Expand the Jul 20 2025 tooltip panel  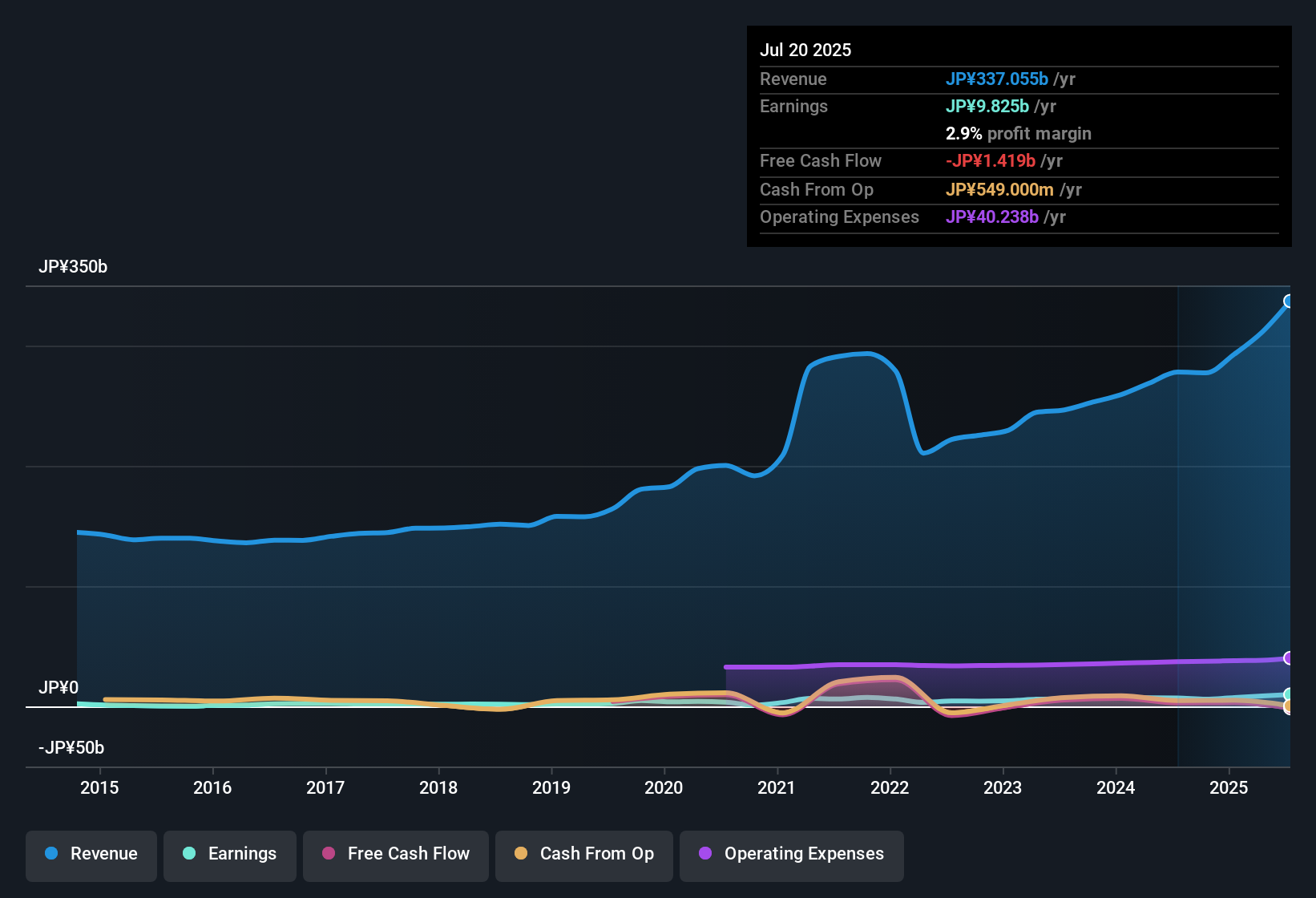[x=805, y=50]
